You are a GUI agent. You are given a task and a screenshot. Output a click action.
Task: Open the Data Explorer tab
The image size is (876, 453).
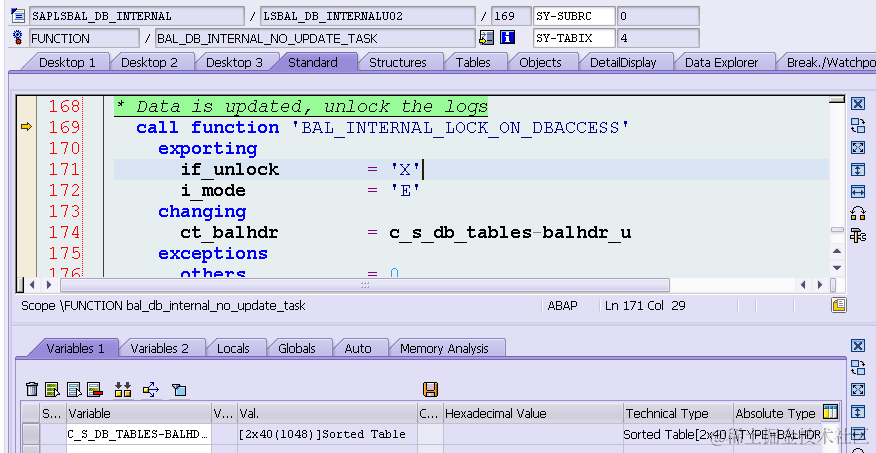[721, 63]
